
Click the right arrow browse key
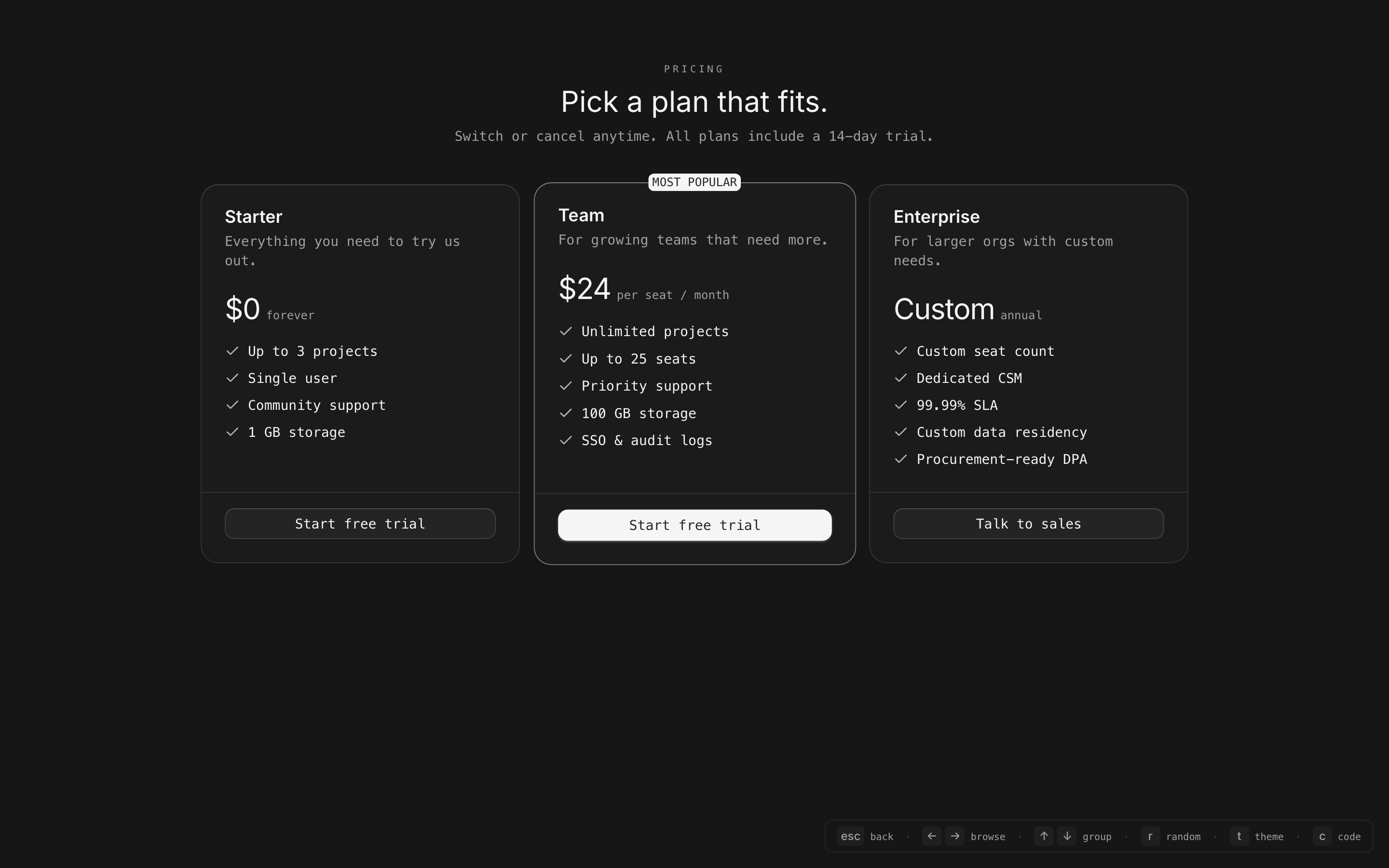pos(955,837)
